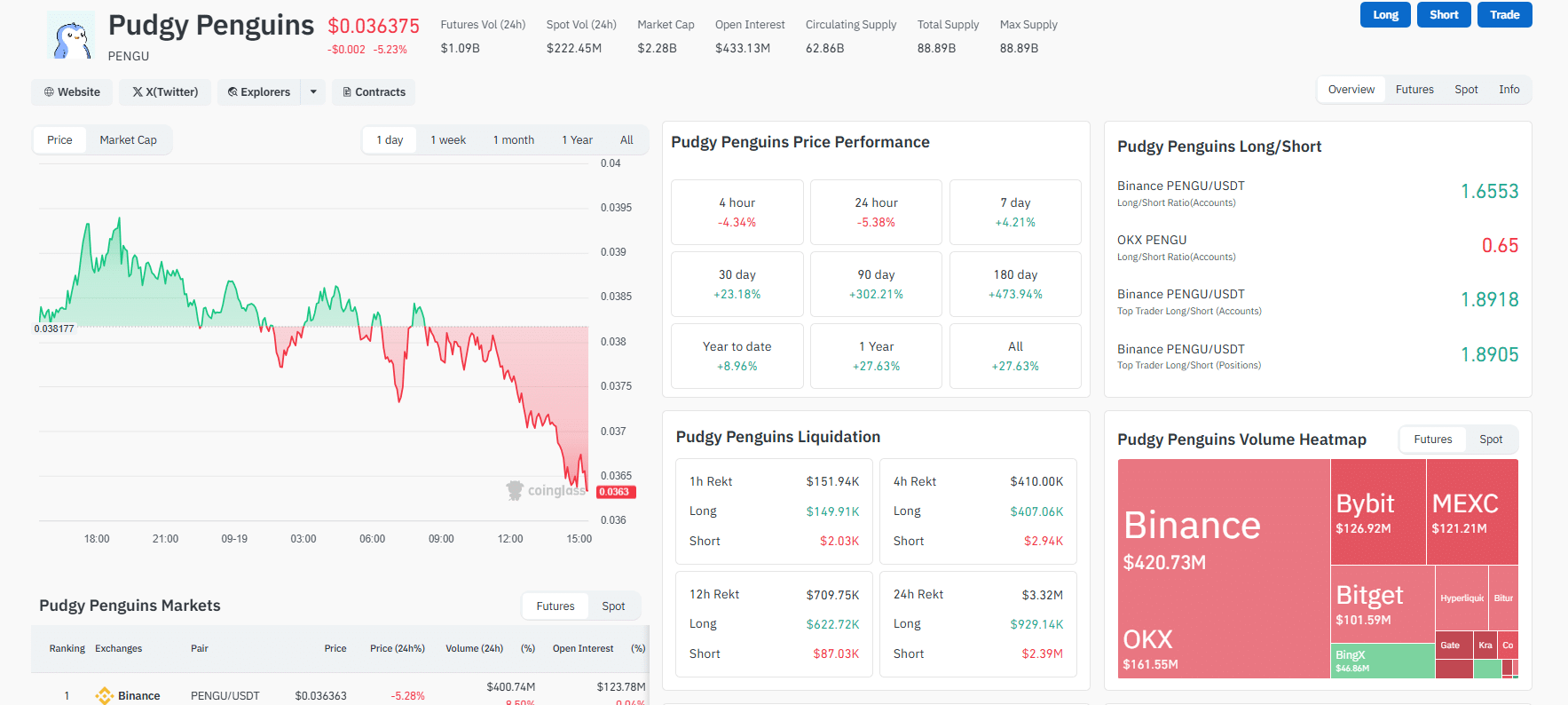The image size is (1568, 705).
Task: Click the 4 hour performance card
Action: point(737,212)
